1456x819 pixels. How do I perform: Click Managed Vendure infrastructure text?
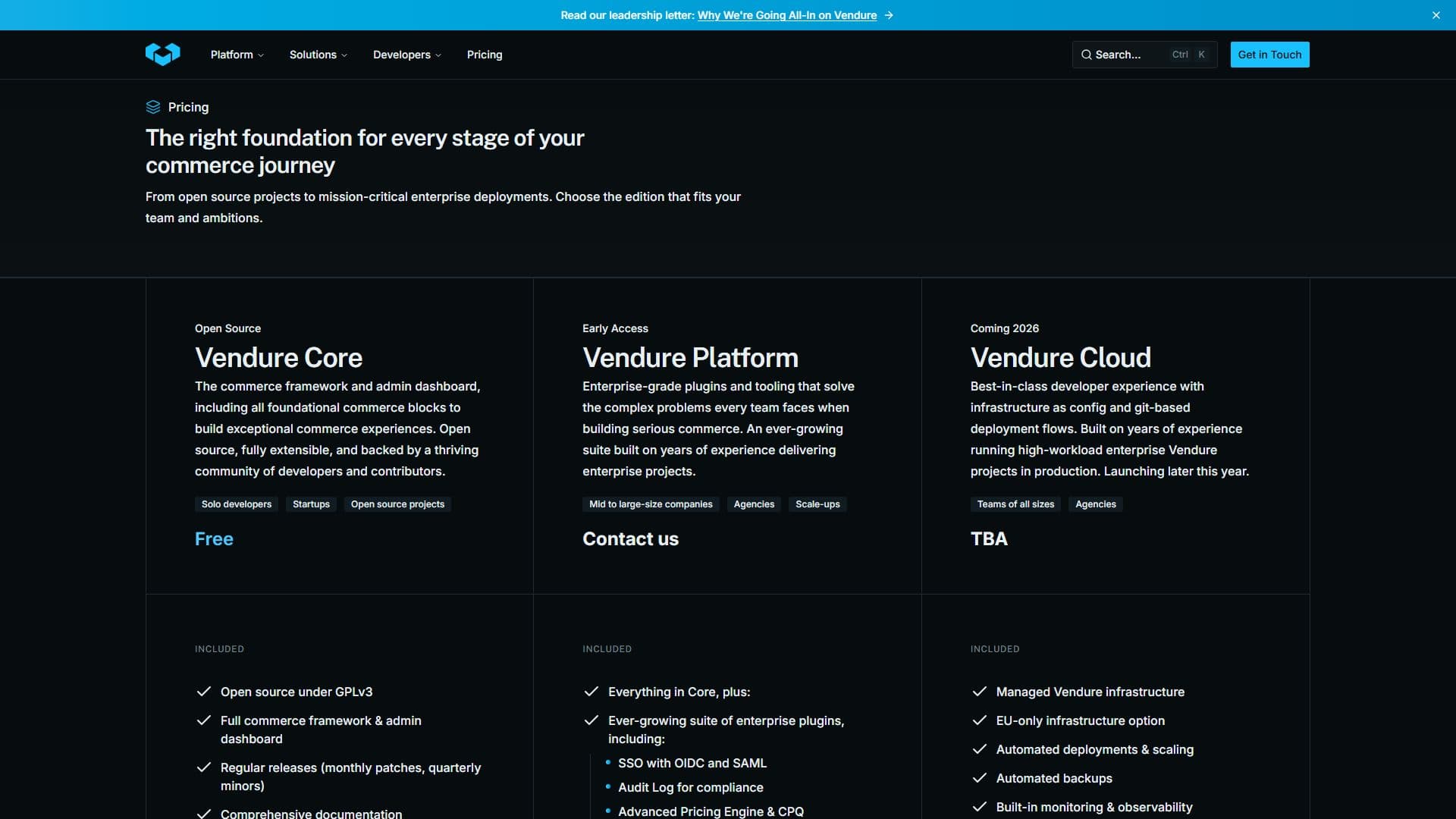click(x=1090, y=692)
